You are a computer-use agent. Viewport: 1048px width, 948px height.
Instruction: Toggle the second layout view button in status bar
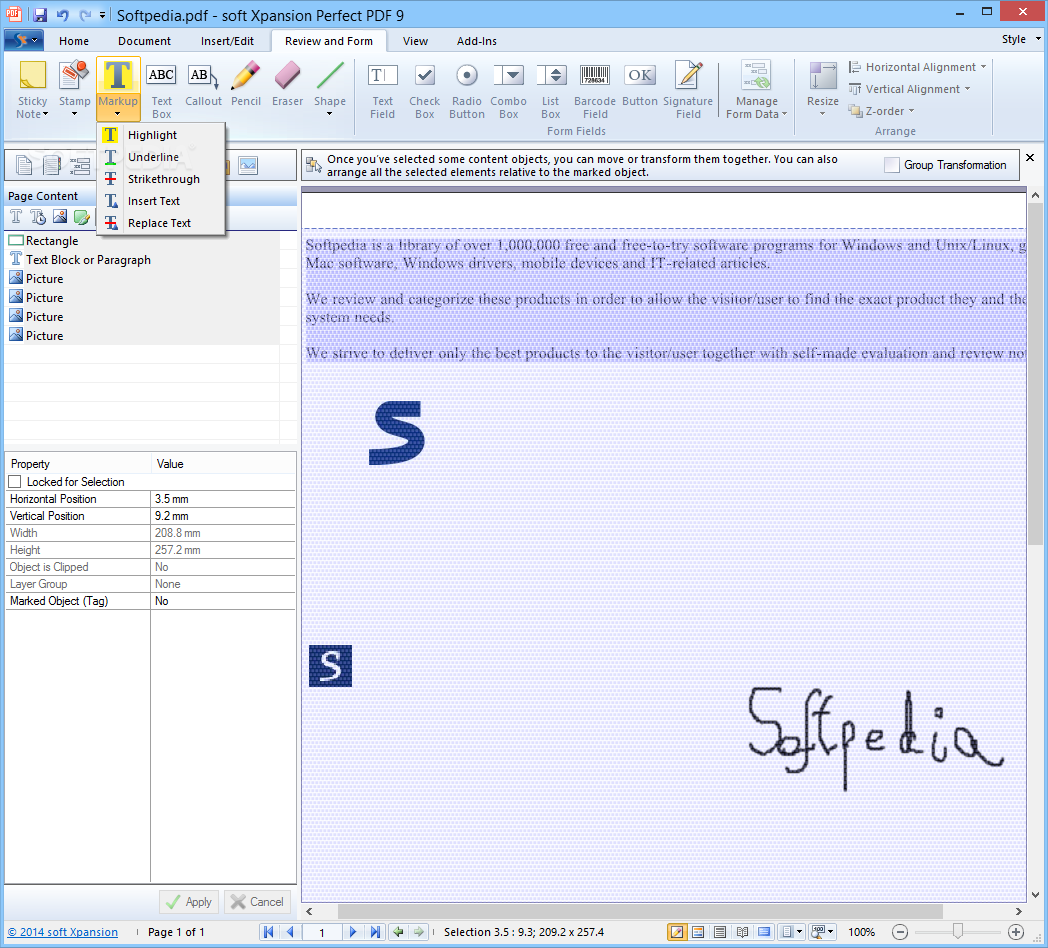(x=698, y=931)
